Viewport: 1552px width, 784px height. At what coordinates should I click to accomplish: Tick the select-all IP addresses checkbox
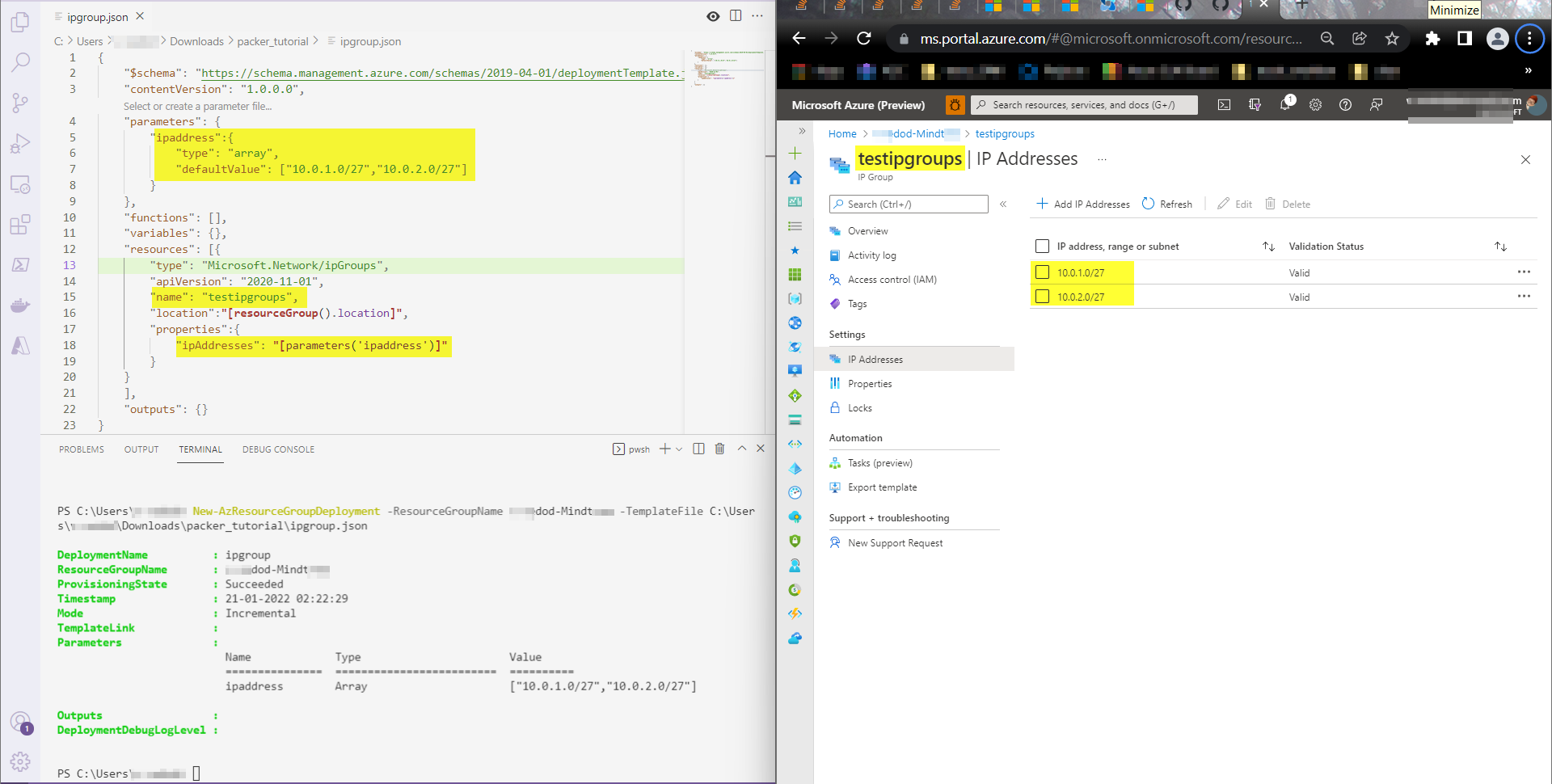1043,247
